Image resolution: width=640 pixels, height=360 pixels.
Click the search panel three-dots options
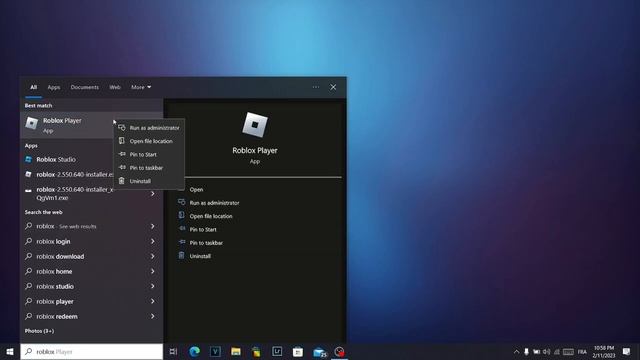pyautogui.click(x=316, y=87)
